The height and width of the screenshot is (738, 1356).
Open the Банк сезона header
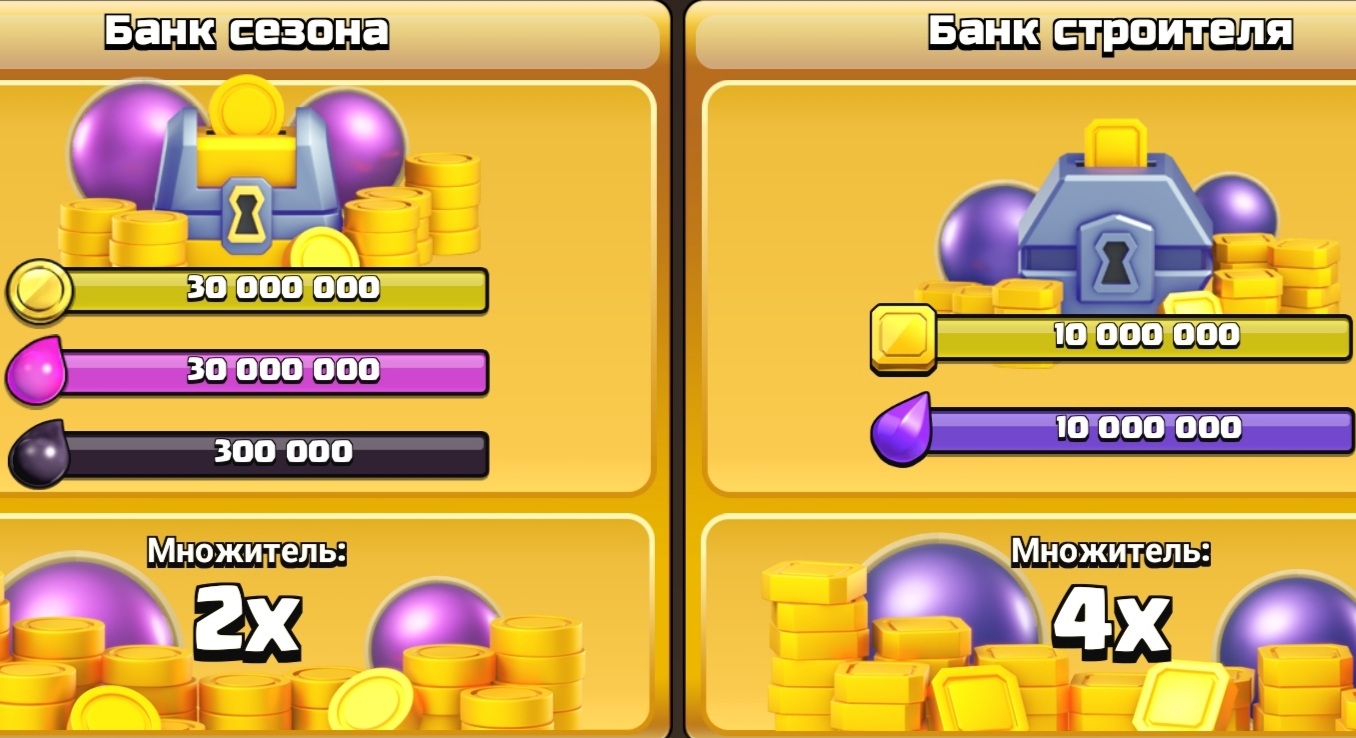click(246, 32)
